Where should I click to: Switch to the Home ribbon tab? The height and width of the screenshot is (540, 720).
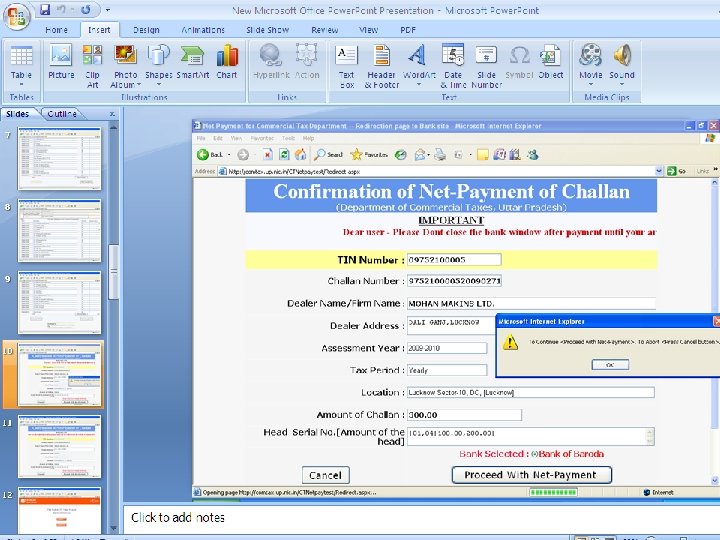pyautogui.click(x=56, y=30)
